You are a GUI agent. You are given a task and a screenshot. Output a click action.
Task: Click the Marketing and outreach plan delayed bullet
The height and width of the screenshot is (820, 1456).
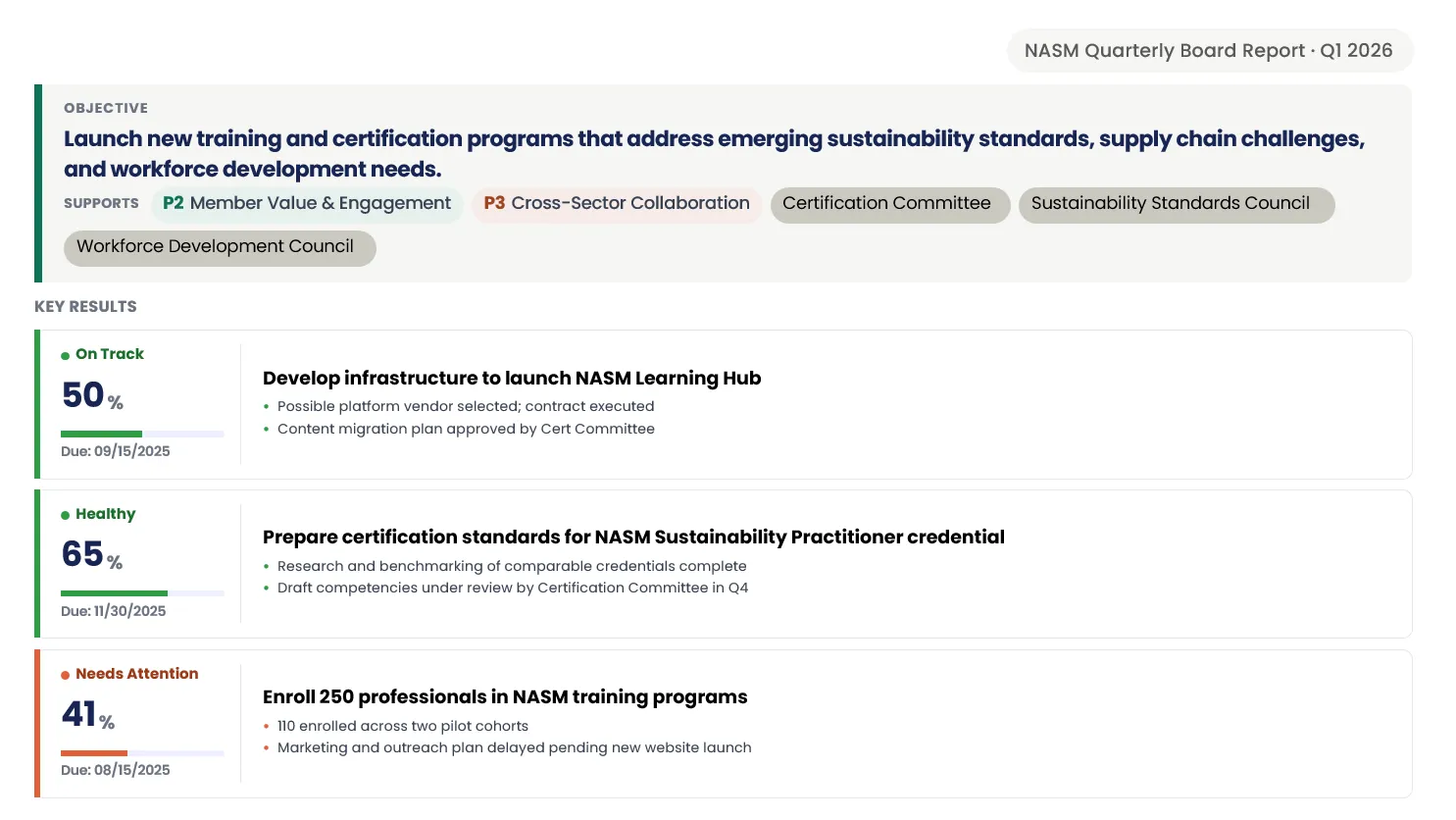click(x=515, y=747)
